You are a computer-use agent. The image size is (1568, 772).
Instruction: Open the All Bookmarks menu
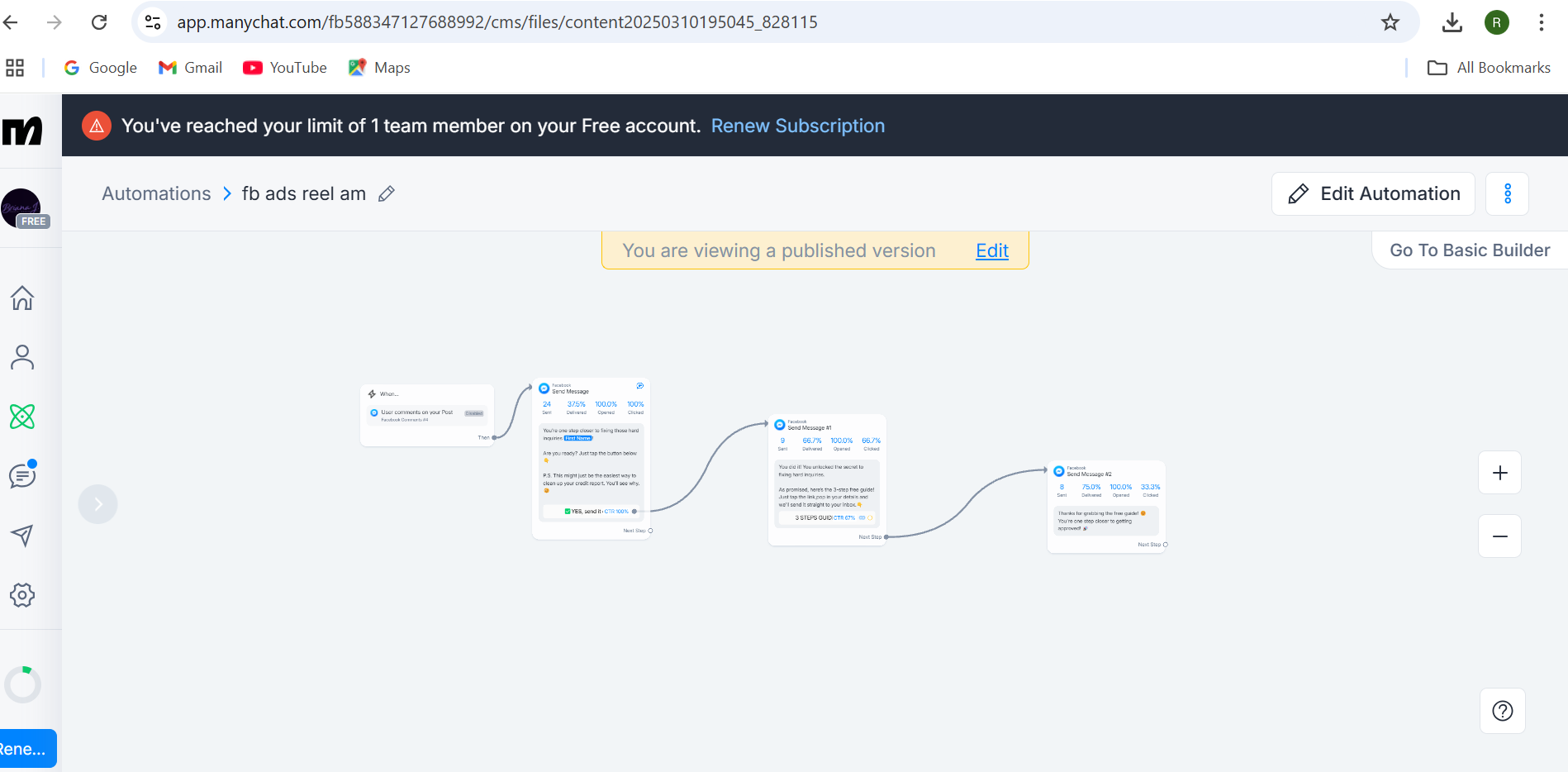[1489, 67]
